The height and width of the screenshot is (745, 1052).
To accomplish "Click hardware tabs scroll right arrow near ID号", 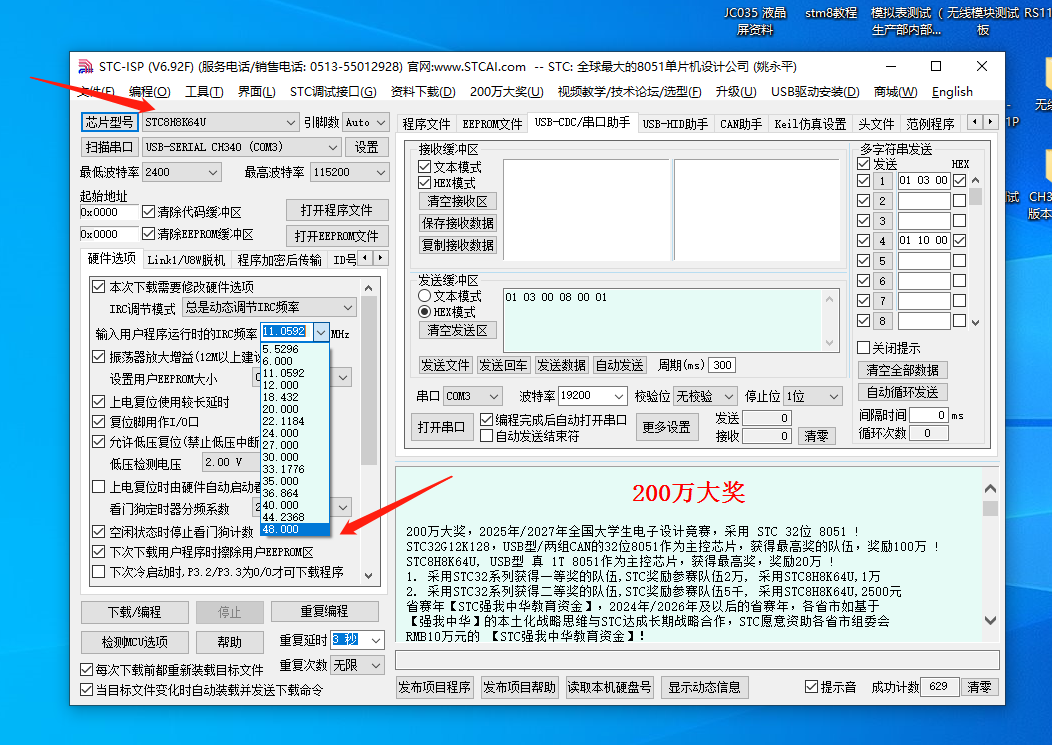I will [x=380, y=258].
